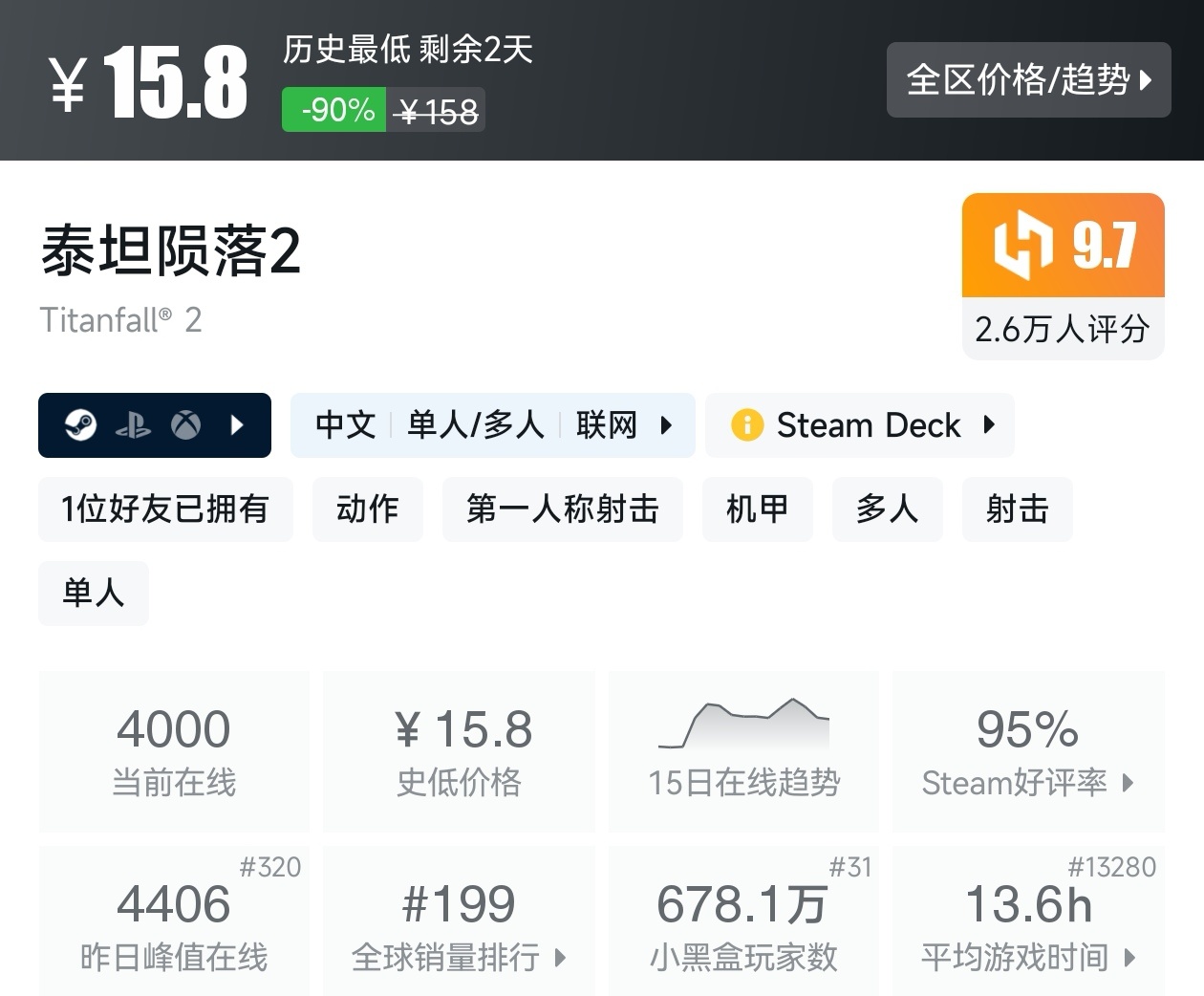Expand the platform list arrow
Viewport: 1204px width, 996px height.
point(238,424)
